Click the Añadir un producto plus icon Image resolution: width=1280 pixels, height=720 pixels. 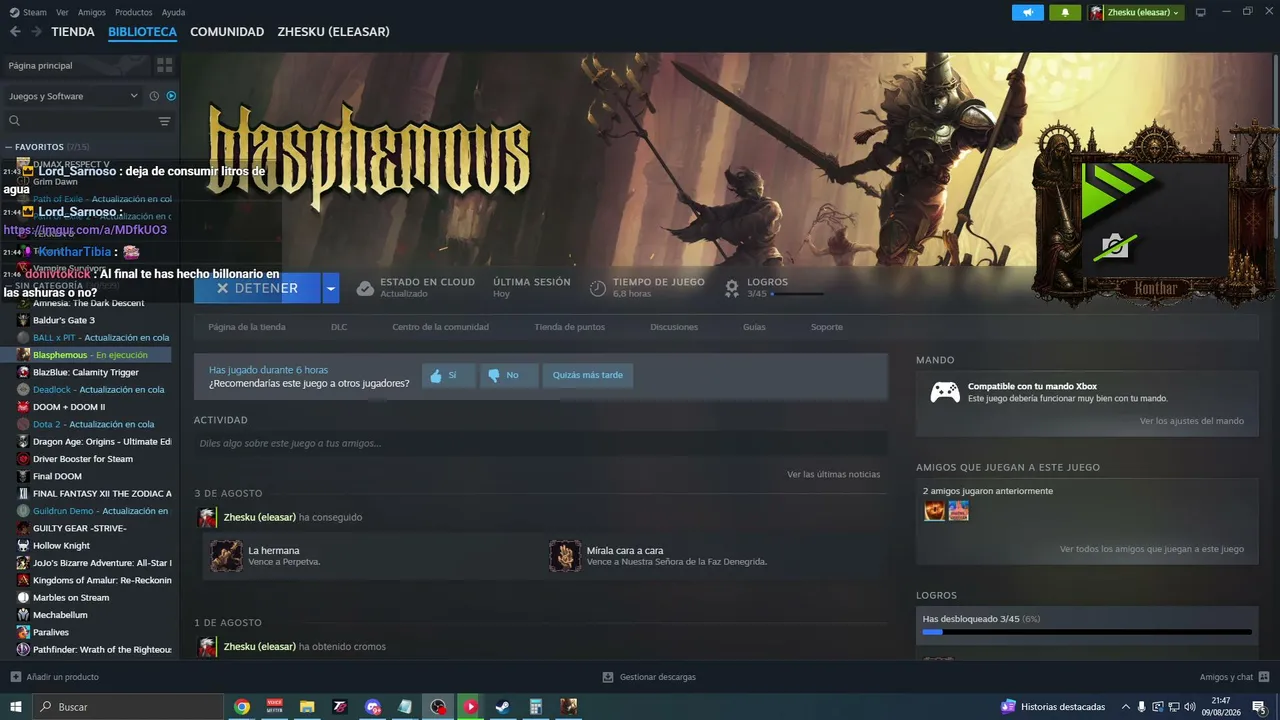[16, 677]
